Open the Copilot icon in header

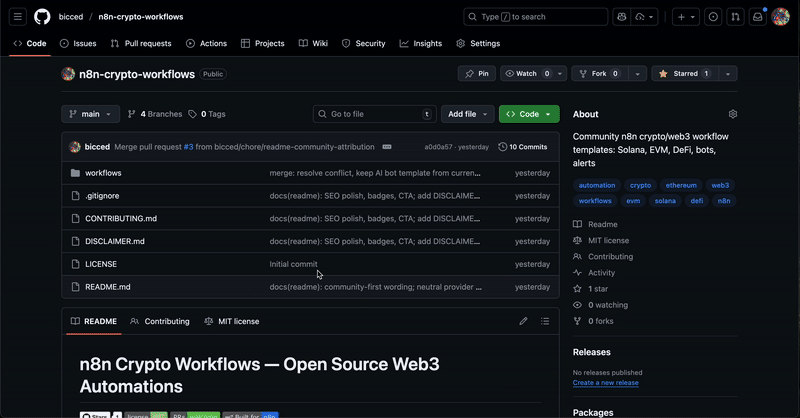(x=621, y=17)
